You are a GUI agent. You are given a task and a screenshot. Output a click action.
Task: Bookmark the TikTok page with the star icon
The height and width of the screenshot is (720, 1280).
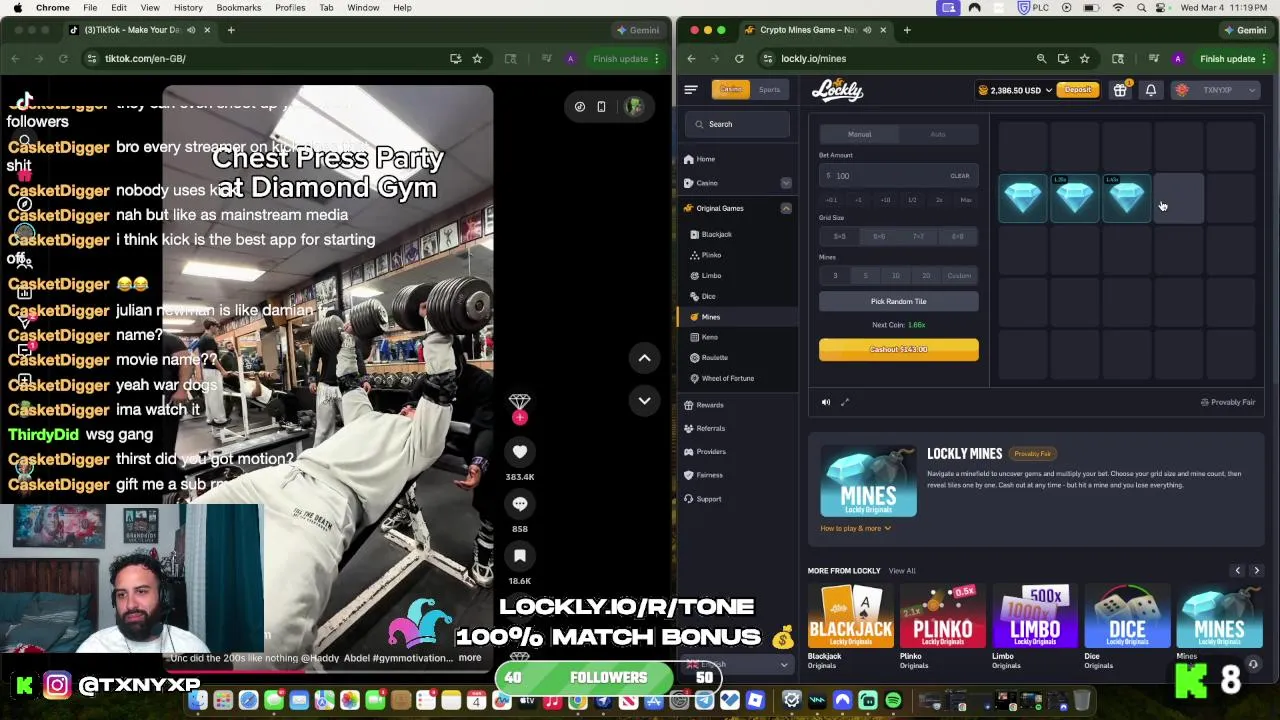[477, 59]
